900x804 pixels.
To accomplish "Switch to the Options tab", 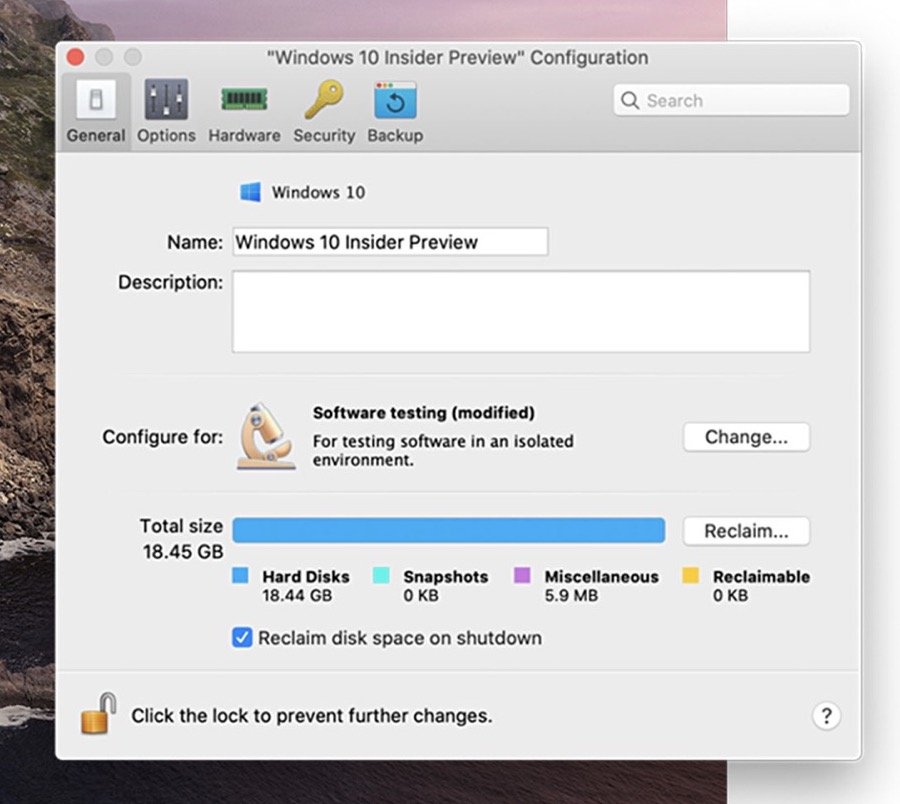I will click(166, 112).
